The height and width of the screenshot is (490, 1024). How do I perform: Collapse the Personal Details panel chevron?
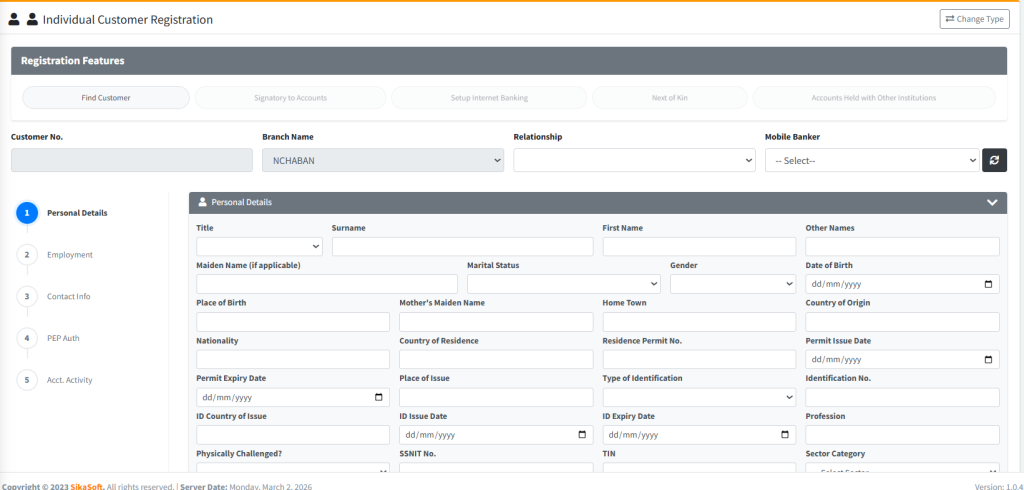click(x=992, y=202)
